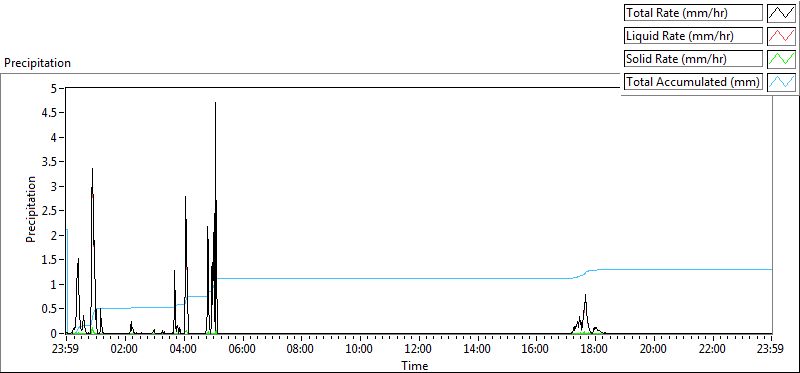Viewport: 800px width, 373px height.
Task: Open the Total Rate plot style swatch
Action: 782,13
